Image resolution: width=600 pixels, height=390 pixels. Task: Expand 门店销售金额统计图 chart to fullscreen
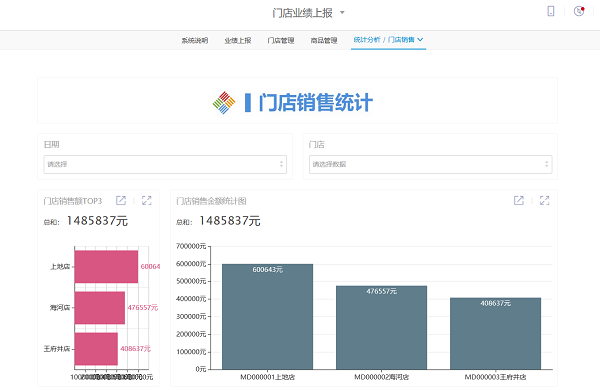545,201
